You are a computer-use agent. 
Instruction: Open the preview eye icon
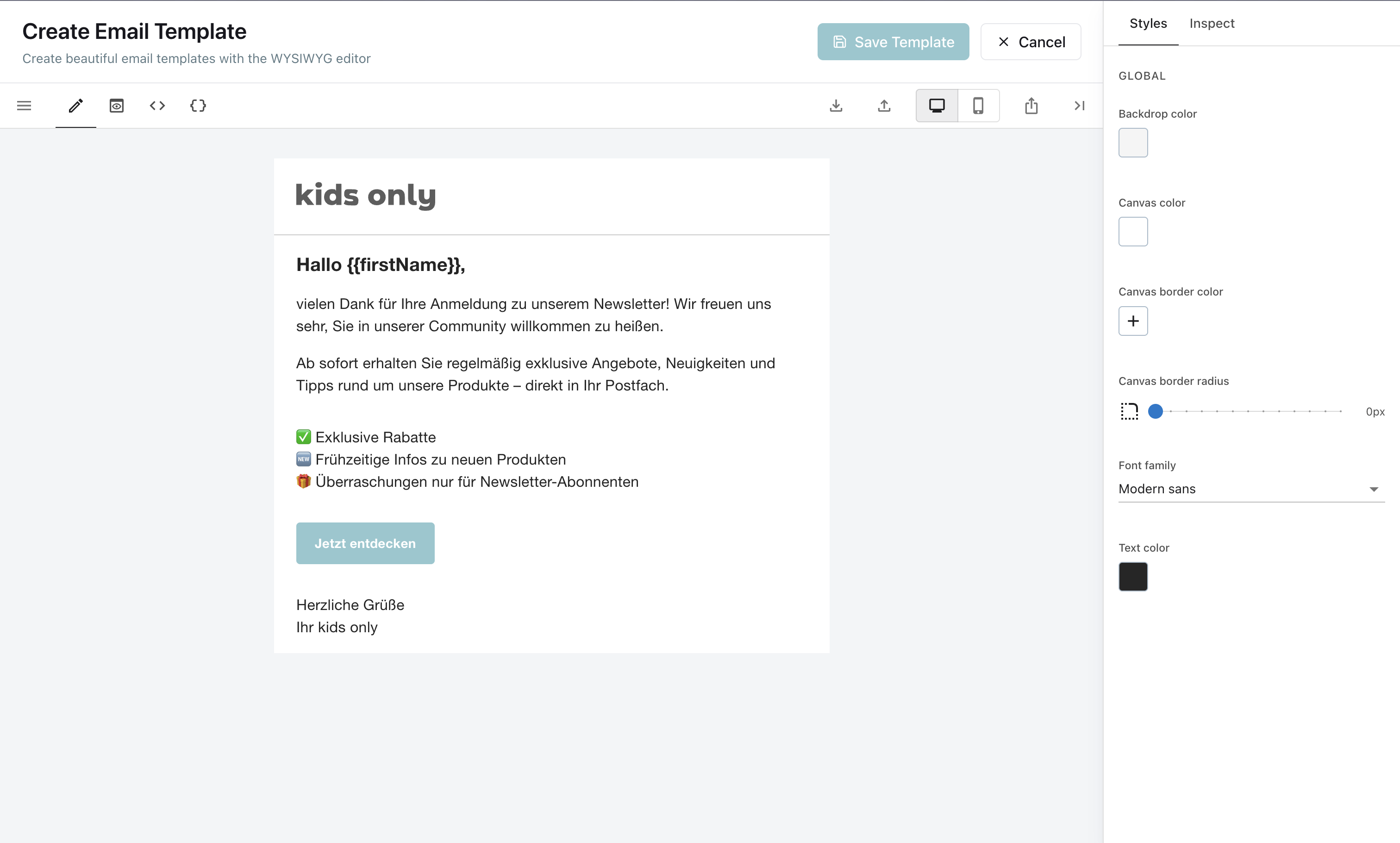click(116, 106)
